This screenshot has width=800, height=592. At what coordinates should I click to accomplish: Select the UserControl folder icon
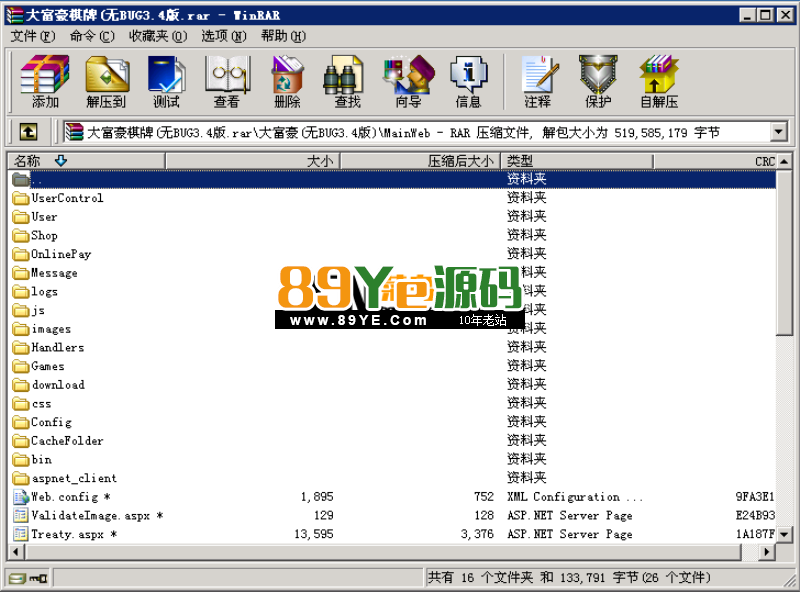click(x=21, y=198)
